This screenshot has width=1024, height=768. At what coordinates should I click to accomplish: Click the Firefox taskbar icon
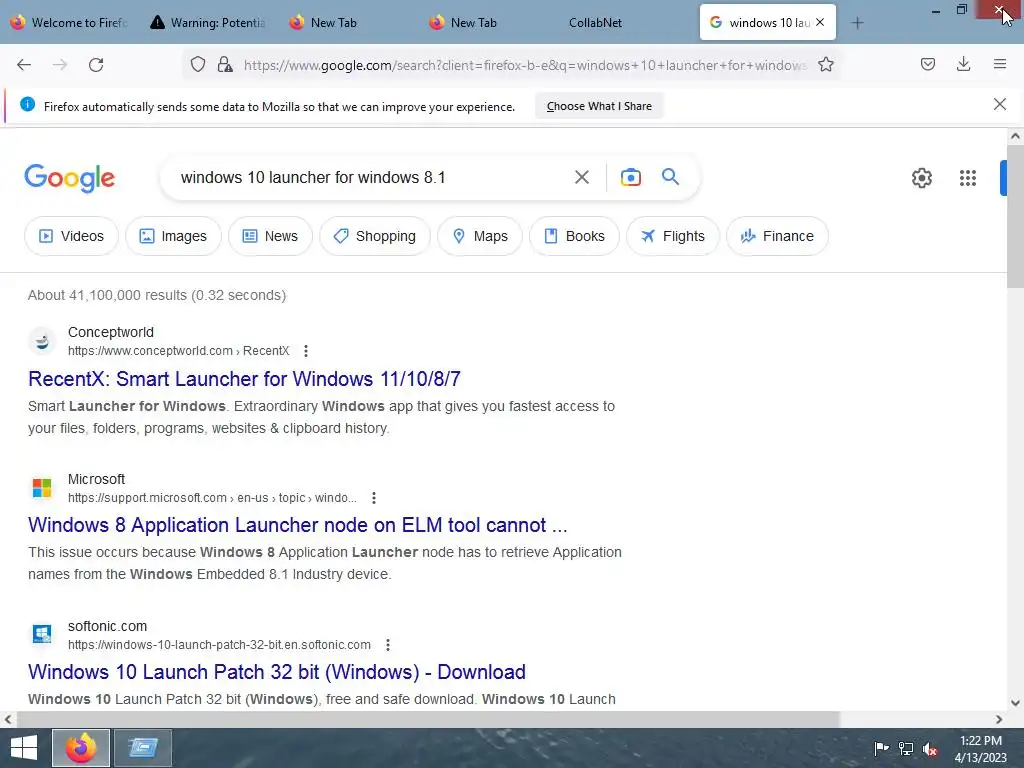tap(81, 748)
